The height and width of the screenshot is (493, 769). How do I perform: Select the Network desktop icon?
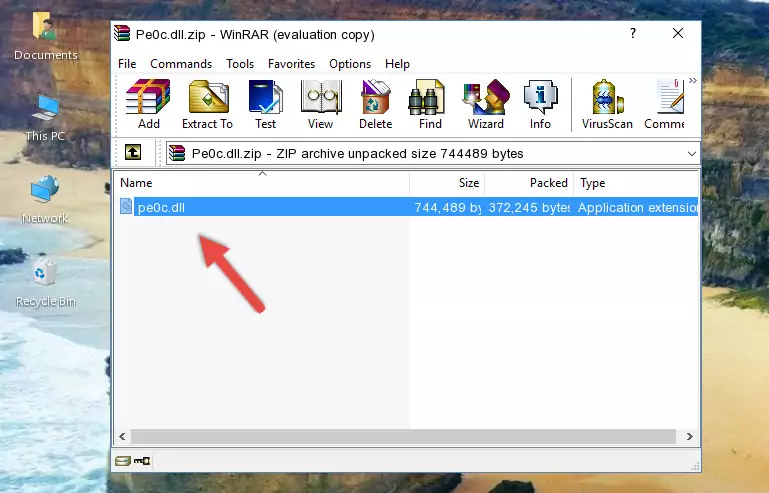click(x=45, y=200)
